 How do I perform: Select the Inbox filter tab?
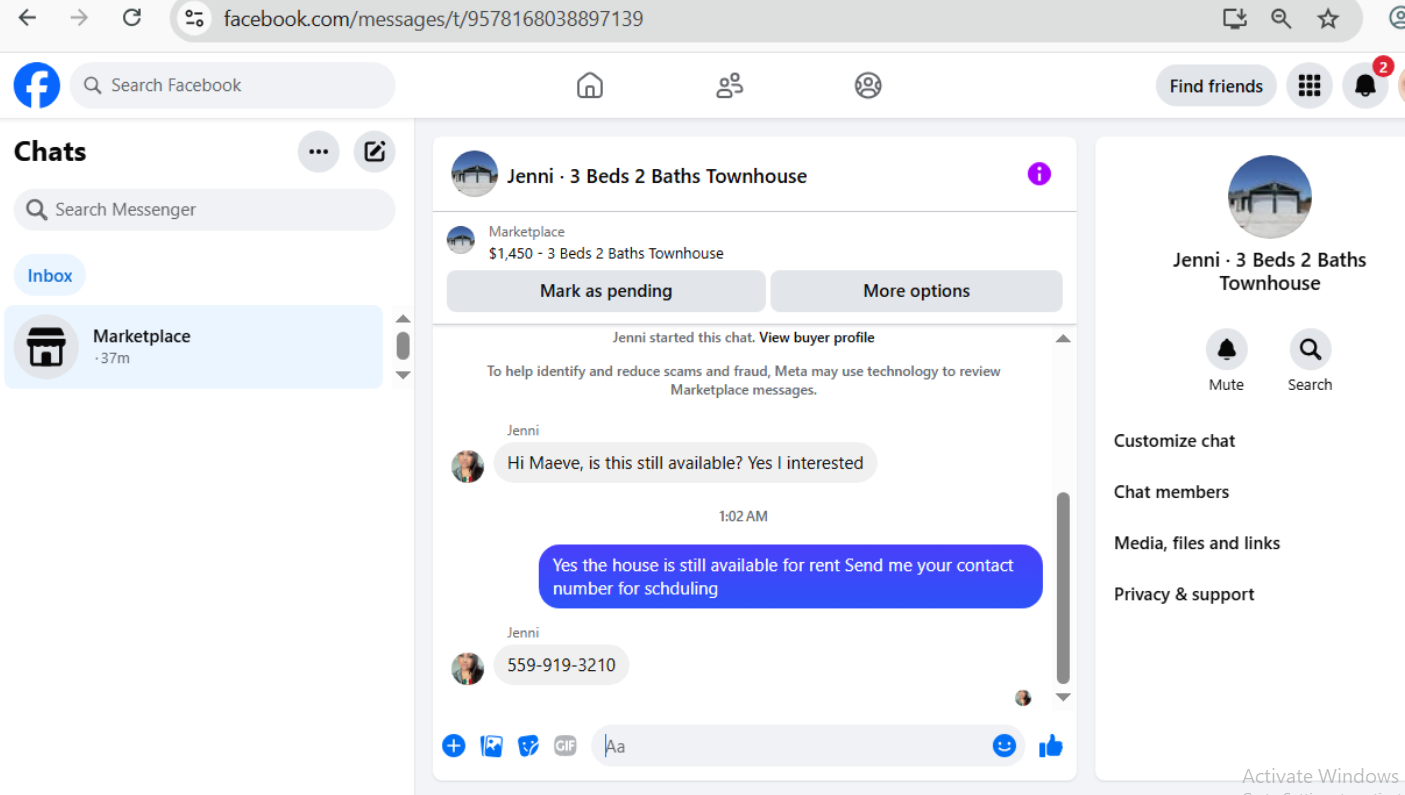[x=50, y=275]
